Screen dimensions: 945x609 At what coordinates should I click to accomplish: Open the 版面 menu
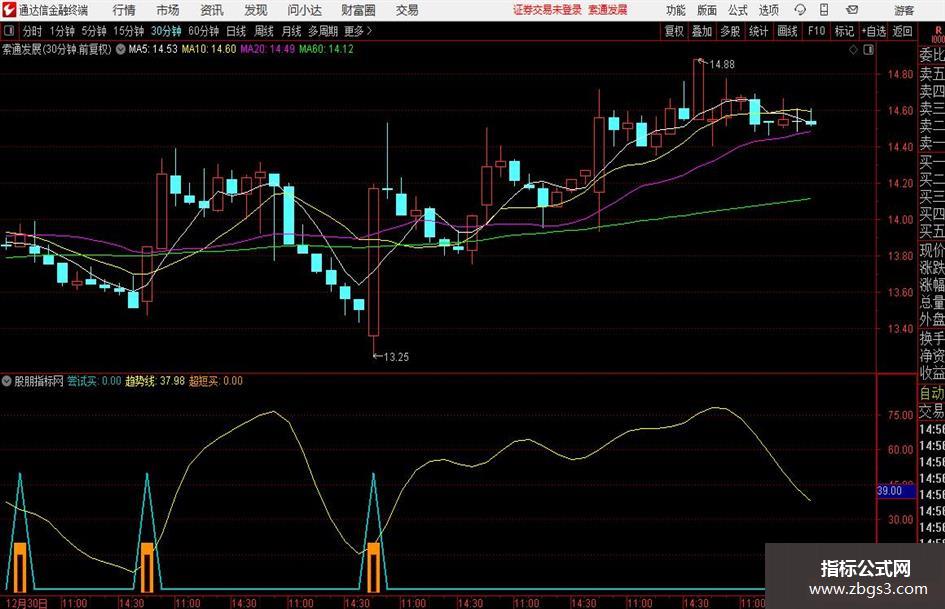pos(706,10)
